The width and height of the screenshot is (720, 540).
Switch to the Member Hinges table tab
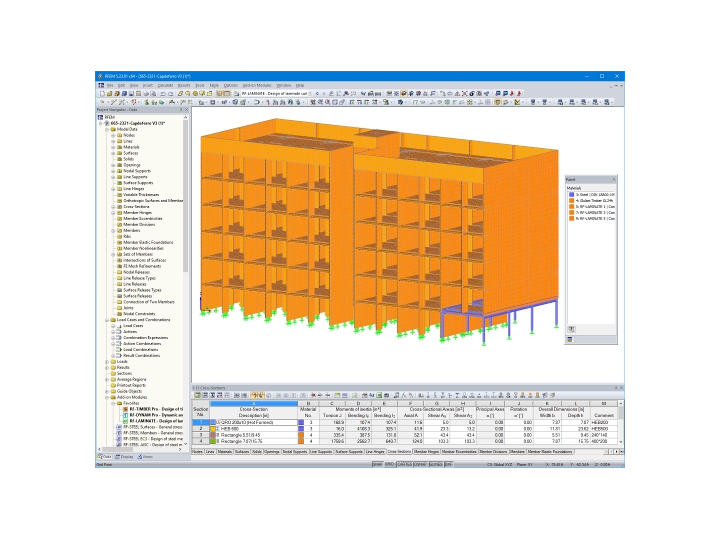[427, 452]
